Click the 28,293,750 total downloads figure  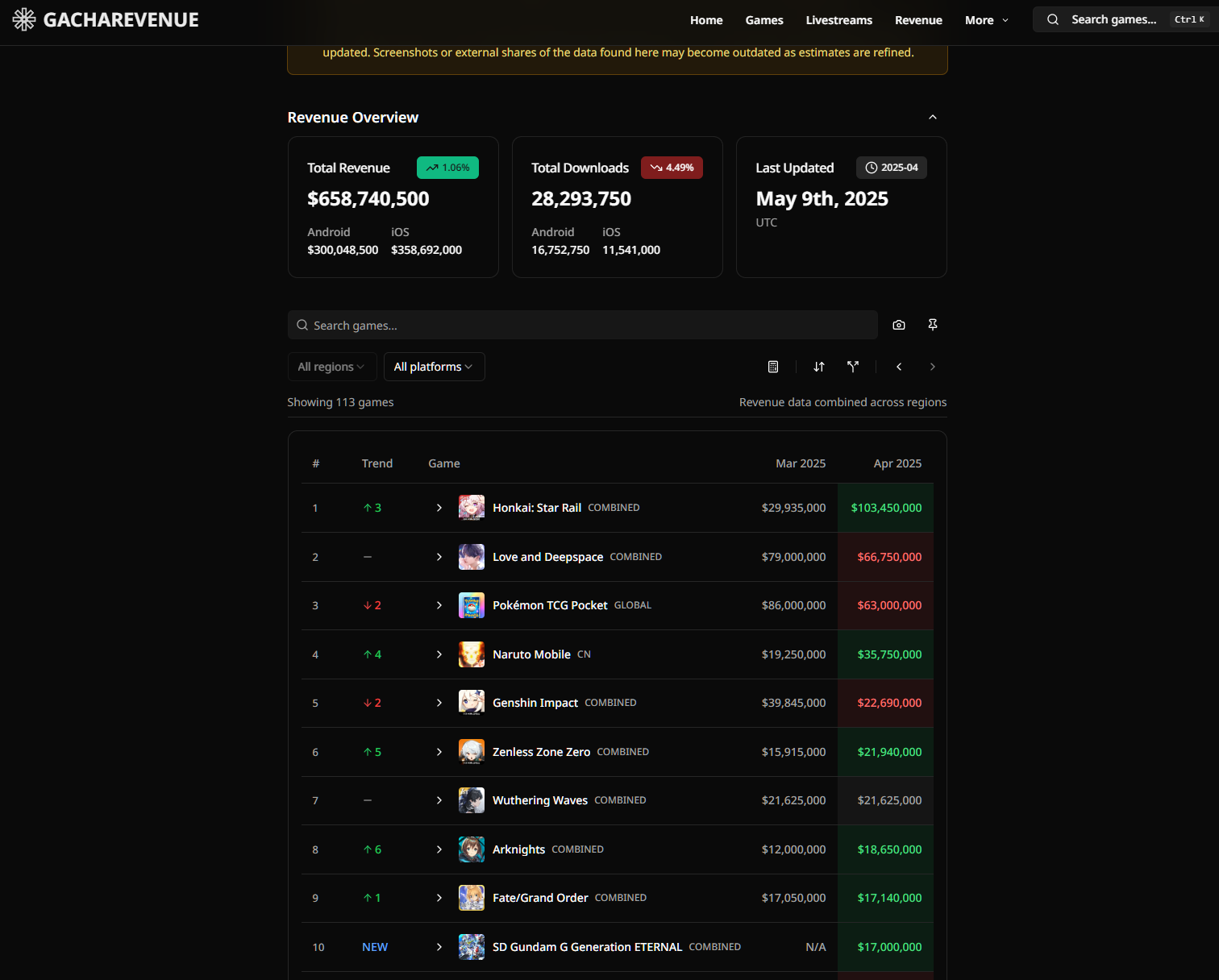click(581, 199)
